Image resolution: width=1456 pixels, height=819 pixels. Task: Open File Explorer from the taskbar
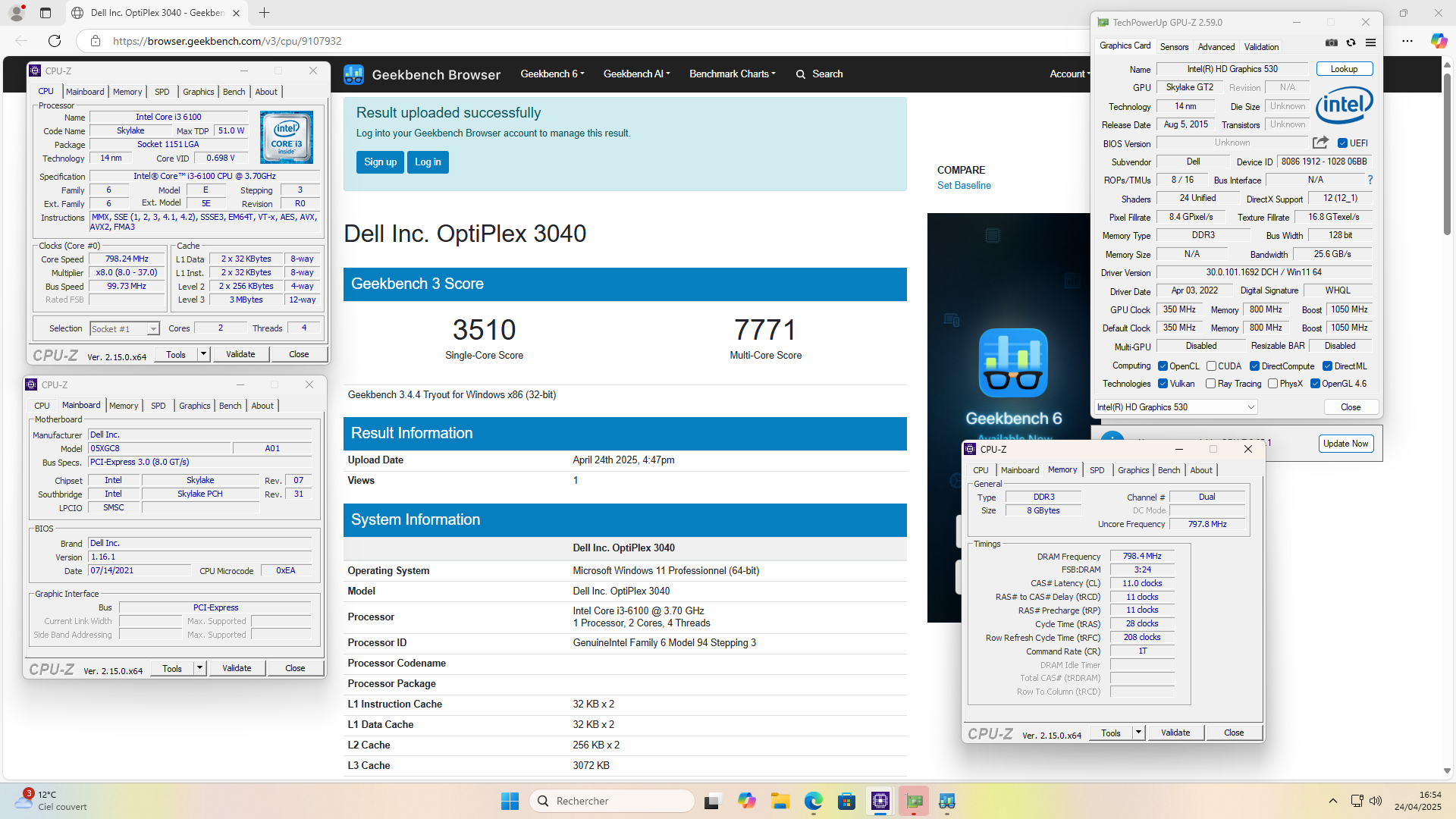click(780, 801)
